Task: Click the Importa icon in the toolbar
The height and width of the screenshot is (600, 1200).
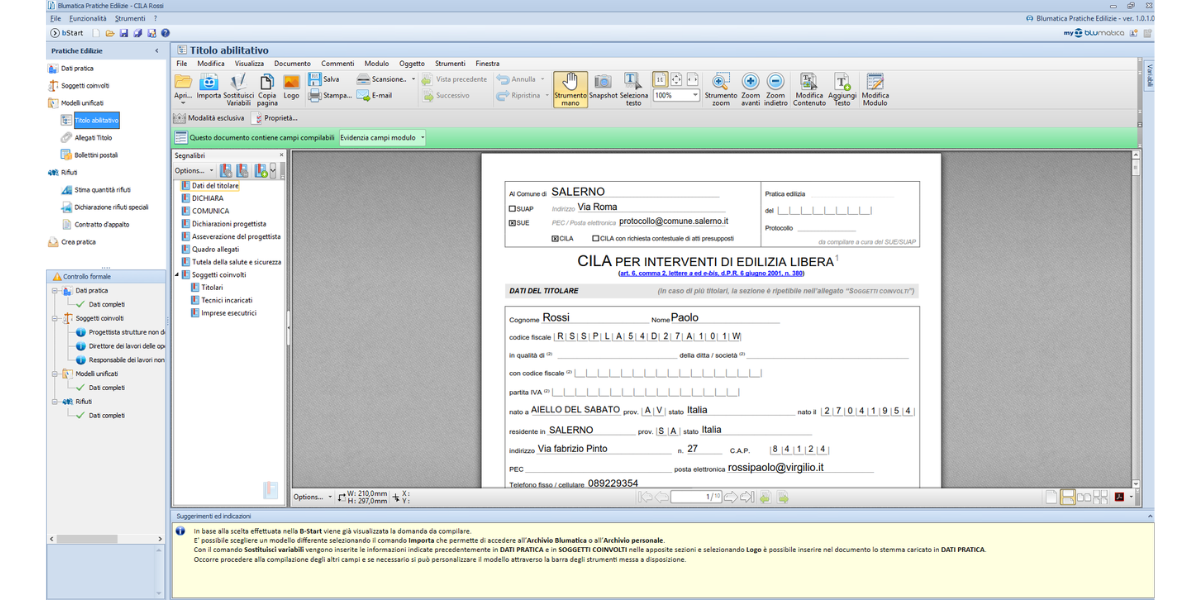Action: (208, 82)
